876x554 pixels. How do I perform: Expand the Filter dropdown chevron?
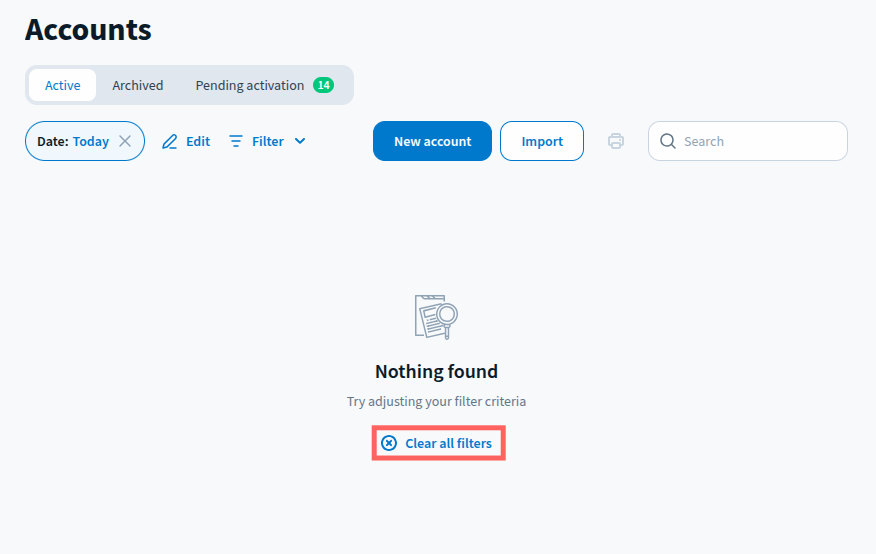300,142
